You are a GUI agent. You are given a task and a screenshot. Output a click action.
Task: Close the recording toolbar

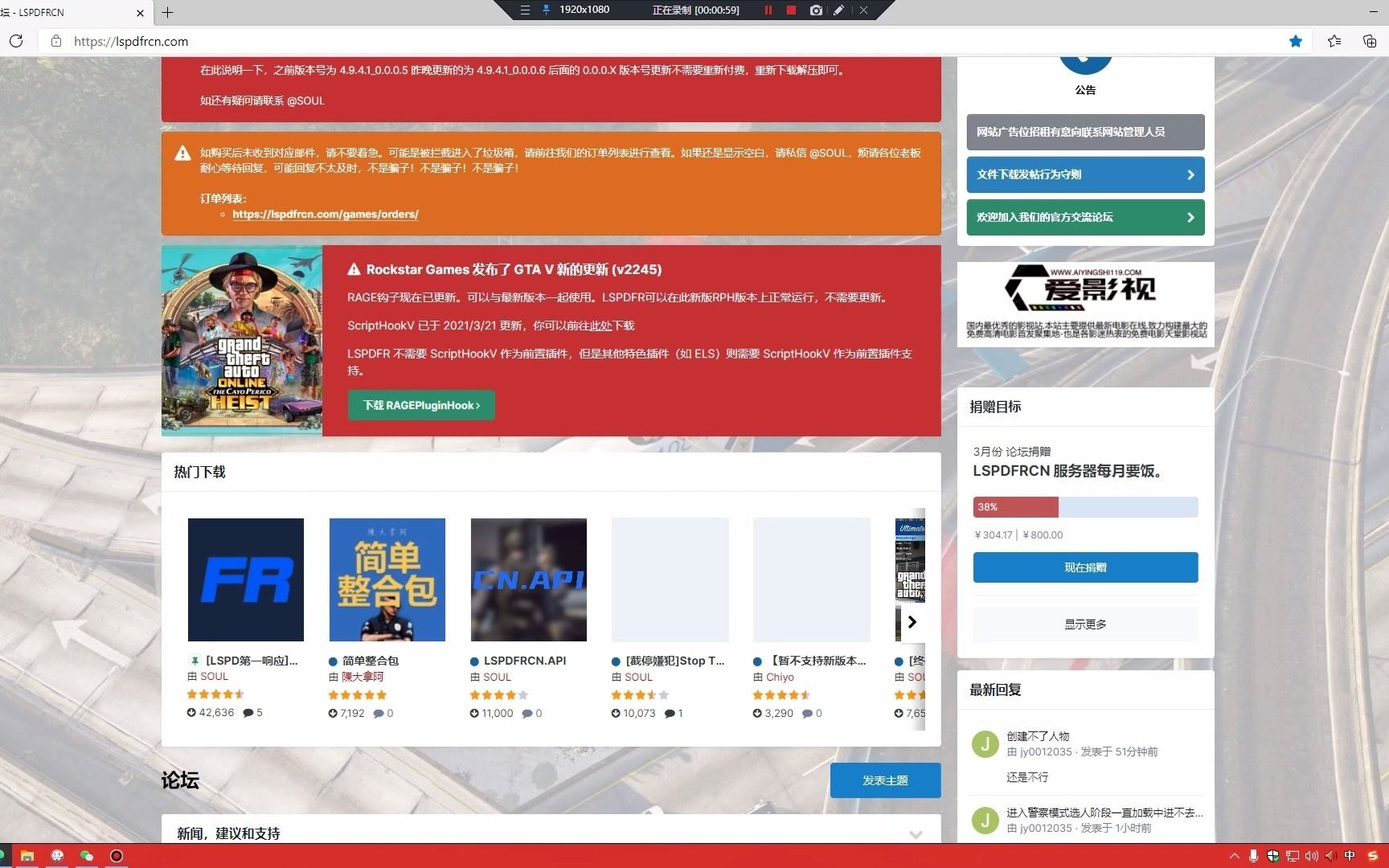pos(863,10)
